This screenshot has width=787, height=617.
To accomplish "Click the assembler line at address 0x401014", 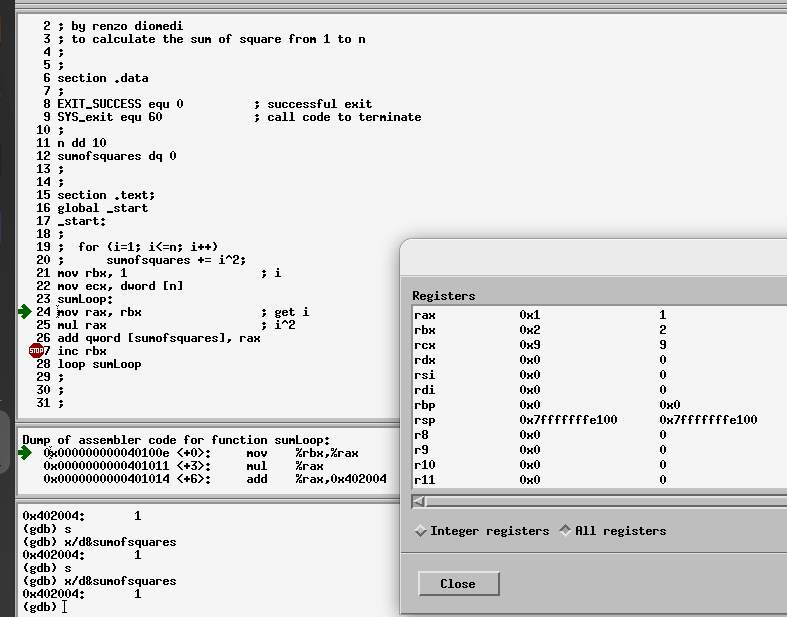I will coord(215,479).
